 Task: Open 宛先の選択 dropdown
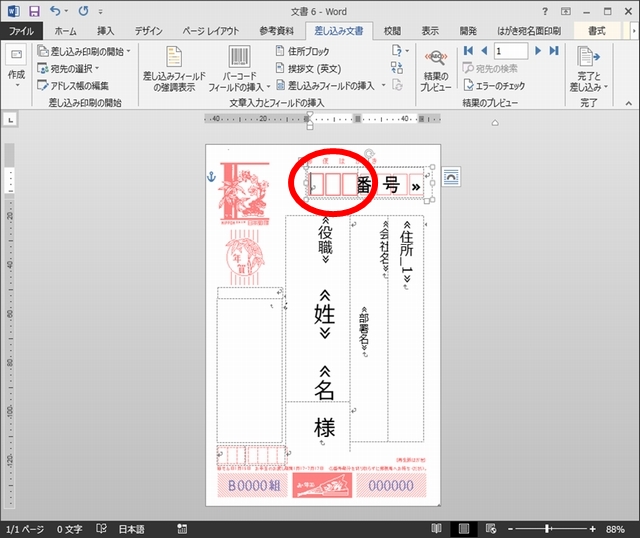(x=68, y=69)
